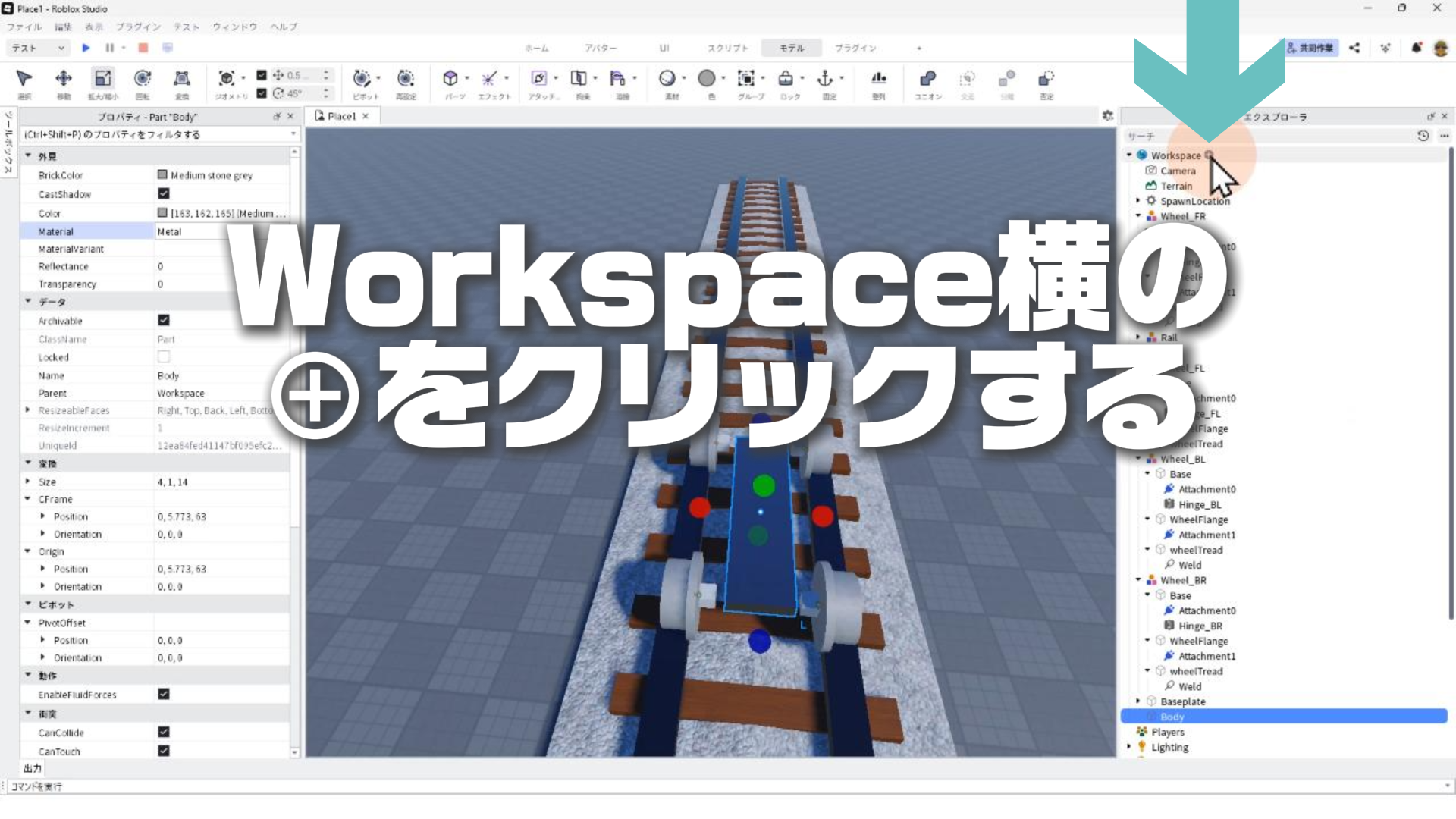
Task: Open the テスト mode dropdown
Action: [39, 48]
